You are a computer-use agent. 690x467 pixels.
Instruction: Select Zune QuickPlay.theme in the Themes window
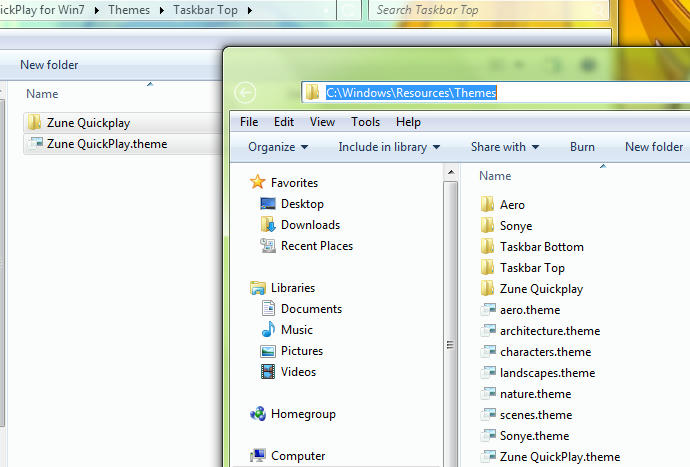pos(551,456)
